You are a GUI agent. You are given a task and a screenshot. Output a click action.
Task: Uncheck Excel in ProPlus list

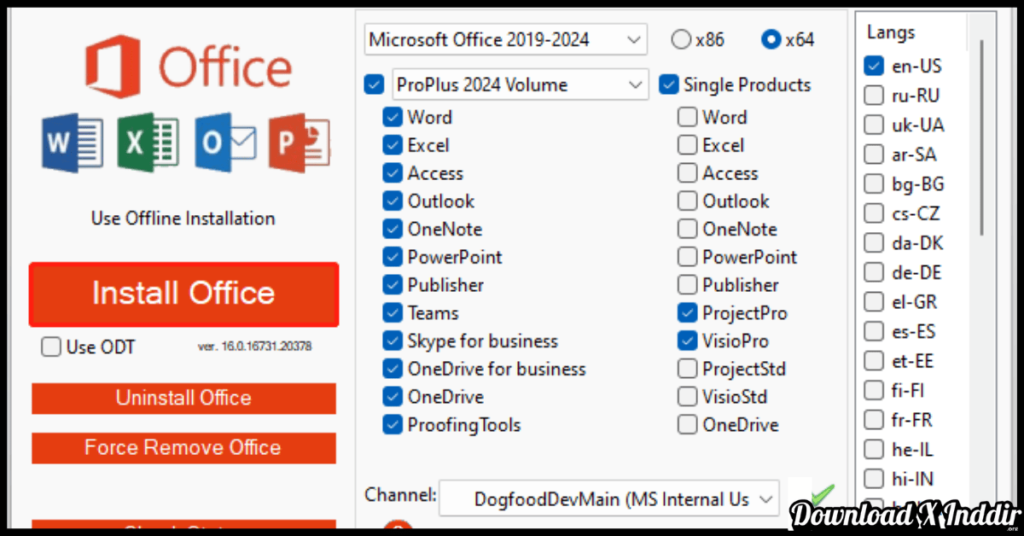(392, 145)
